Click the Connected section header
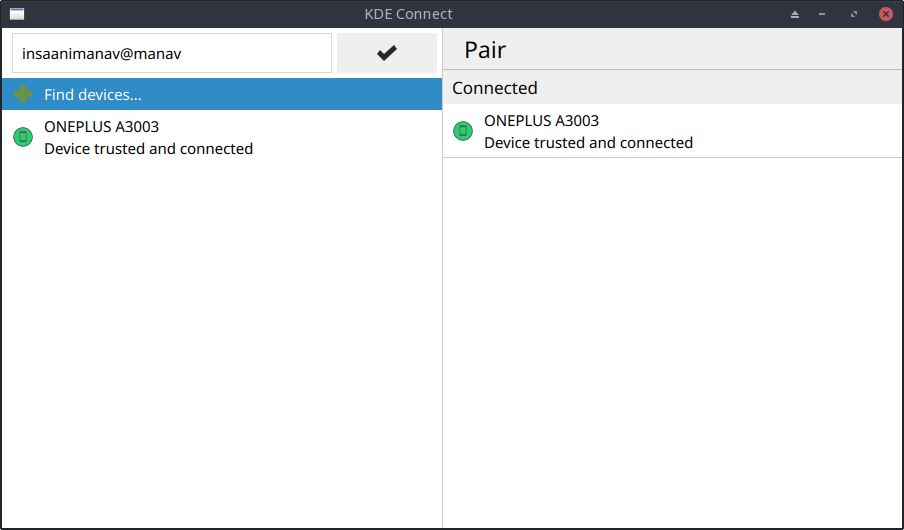This screenshot has height=530, width=904. (495, 88)
